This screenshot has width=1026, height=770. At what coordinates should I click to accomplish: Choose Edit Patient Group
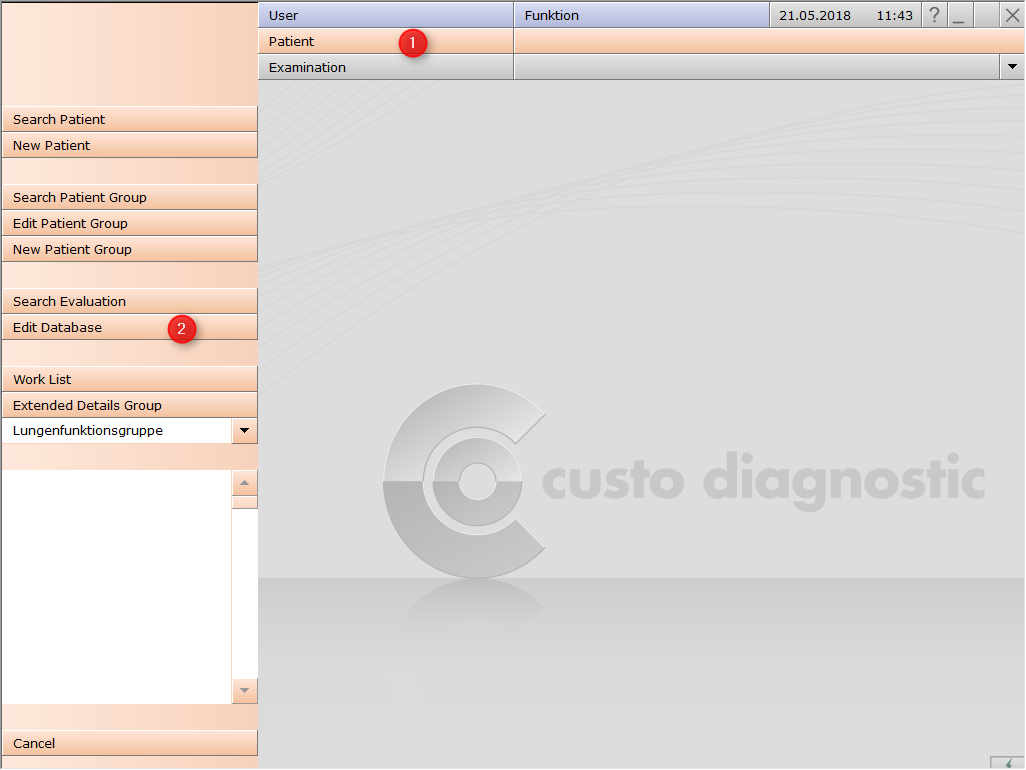tap(130, 223)
